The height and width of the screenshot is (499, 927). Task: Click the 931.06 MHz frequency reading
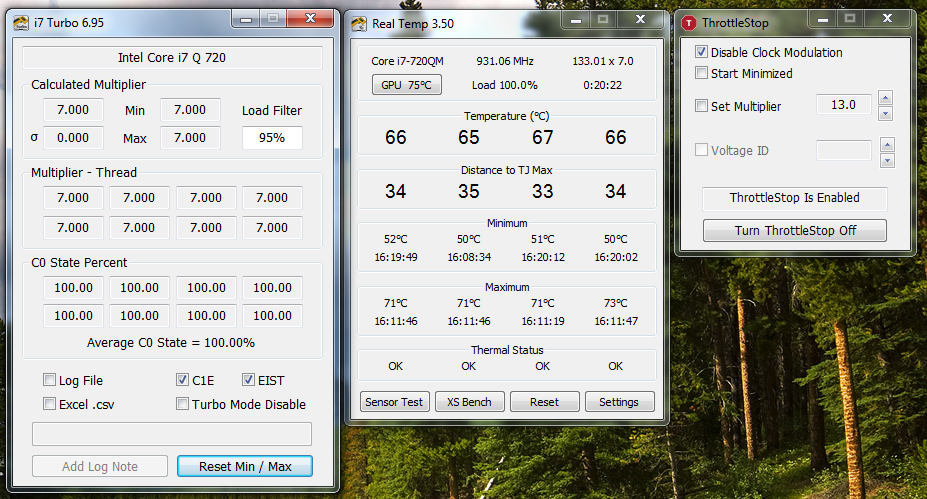coord(505,61)
